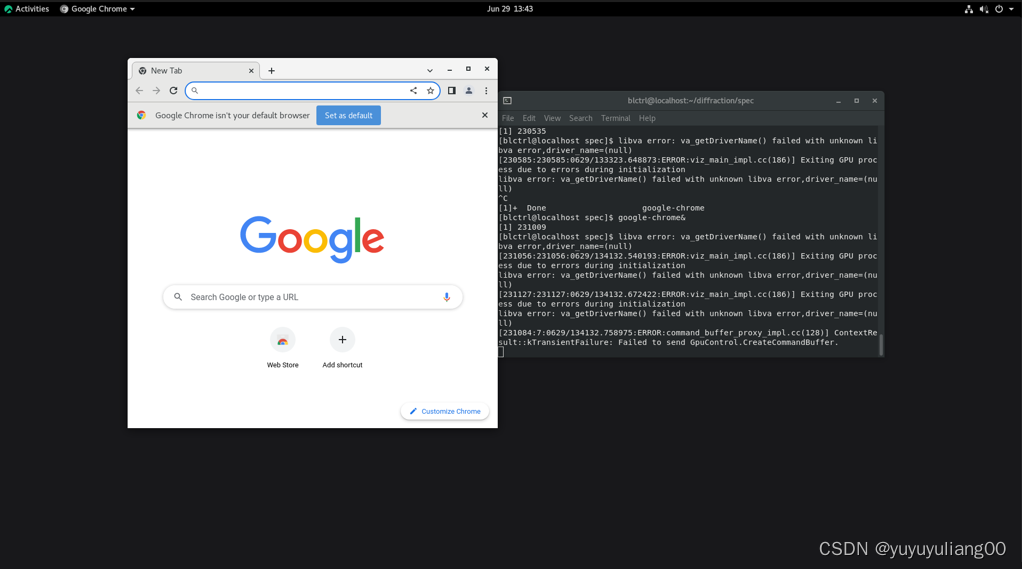1022x569 pixels.
Task: Minimize the Chrome window
Action: (450, 69)
